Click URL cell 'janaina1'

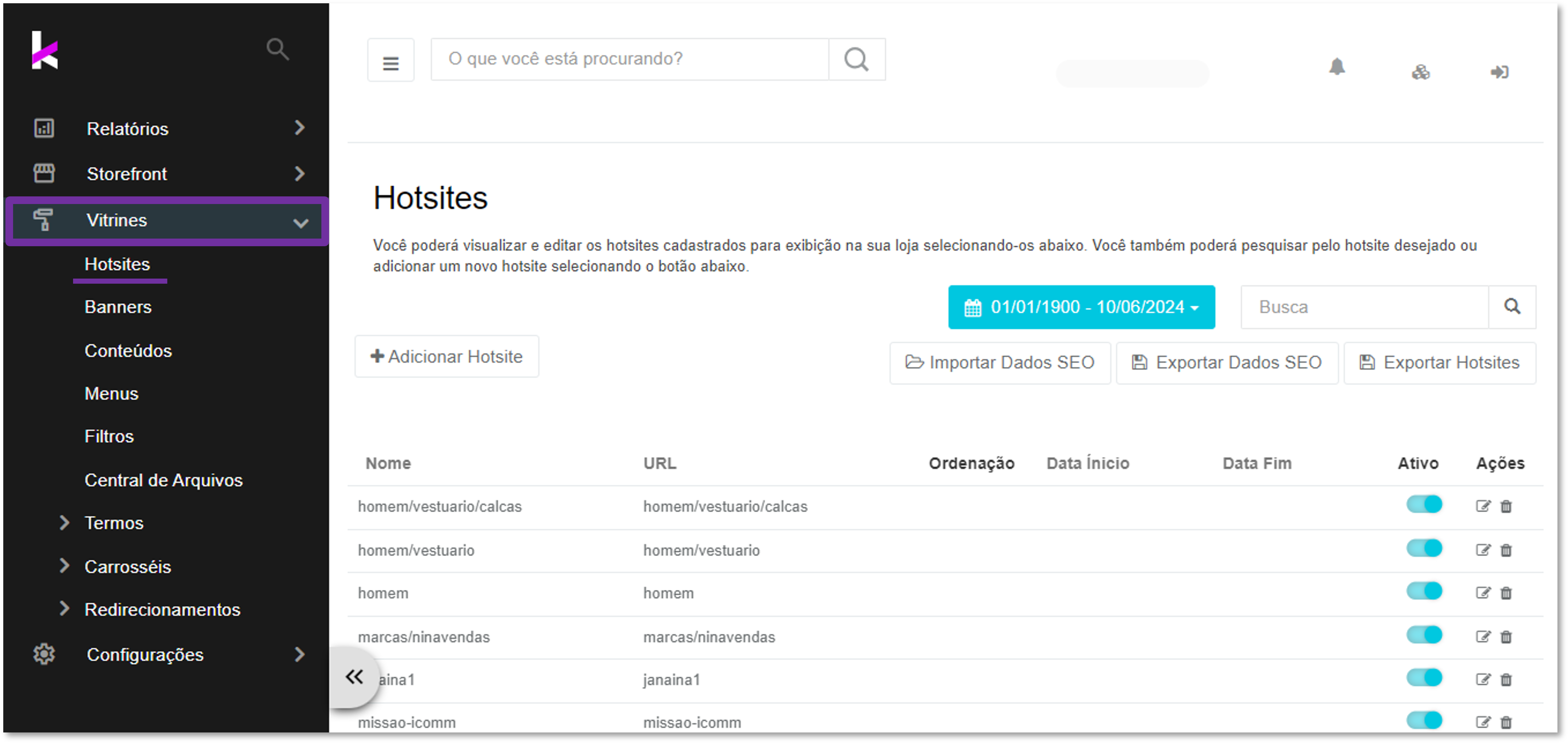672,680
